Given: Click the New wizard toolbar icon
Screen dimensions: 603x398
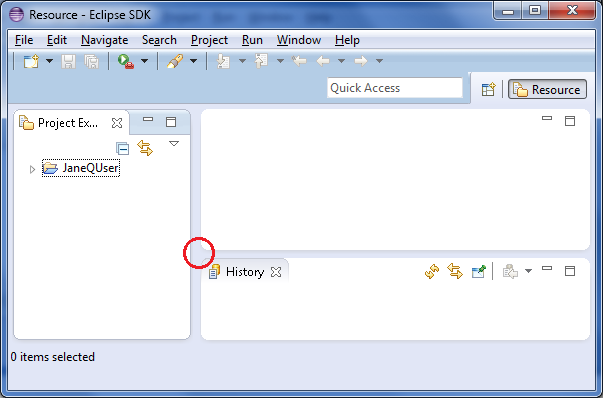Looking at the screenshot, I should pos(32,61).
